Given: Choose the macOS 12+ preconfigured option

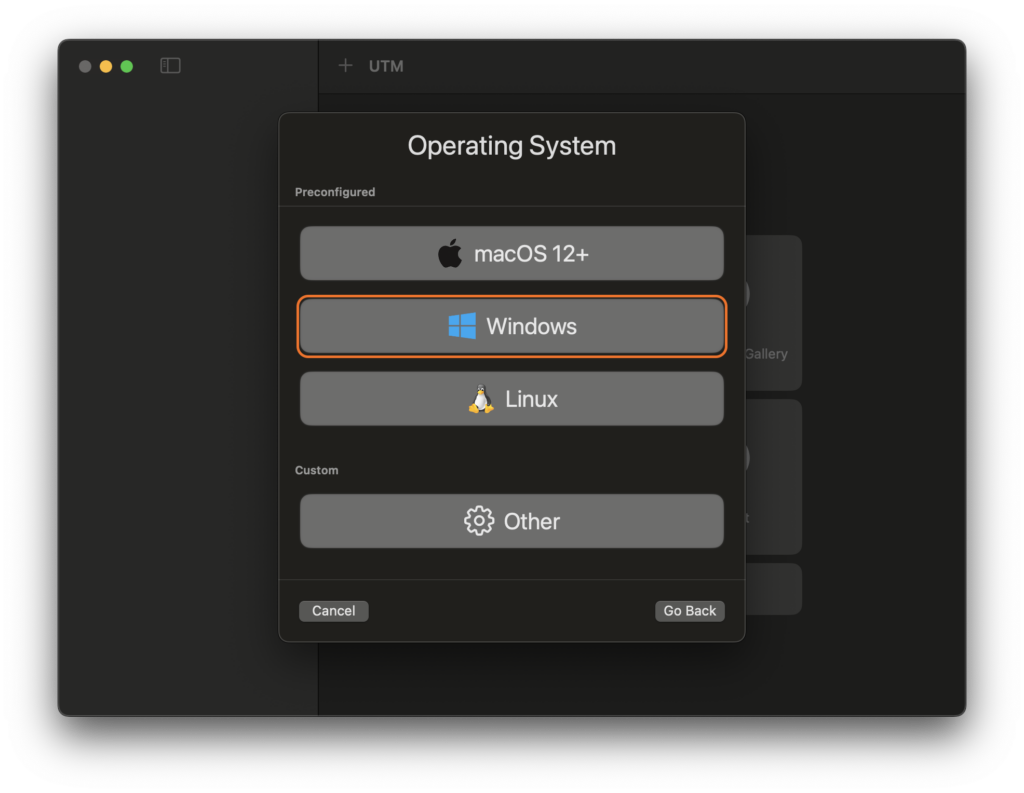Looking at the screenshot, I should tap(511, 253).
